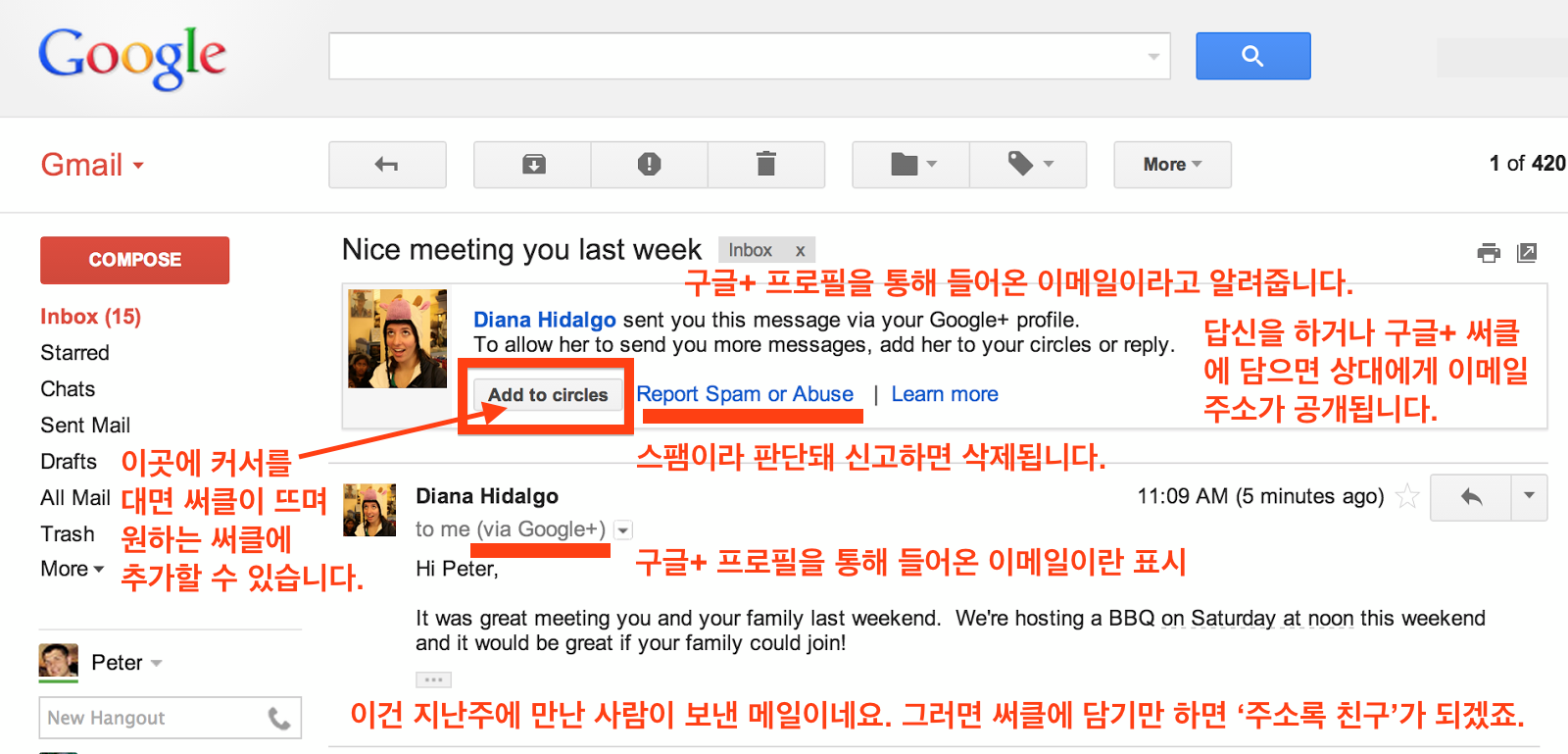Click the Google logo

[x=132, y=57]
